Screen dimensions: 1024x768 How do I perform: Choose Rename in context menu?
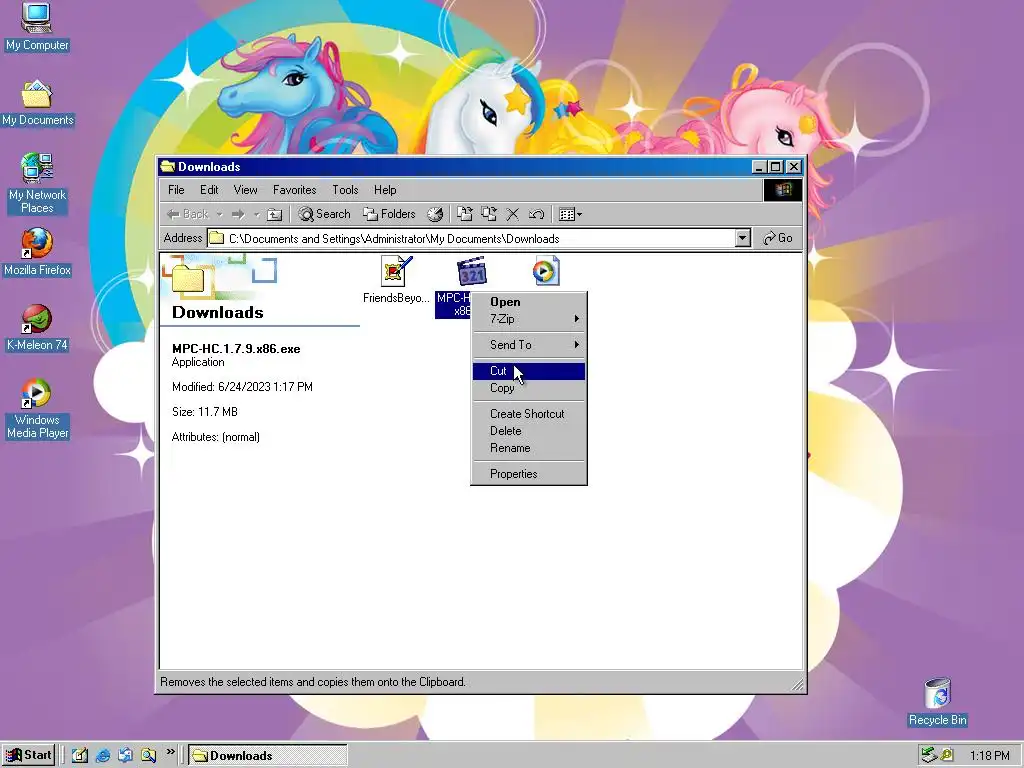pyautogui.click(x=528, y=448)
